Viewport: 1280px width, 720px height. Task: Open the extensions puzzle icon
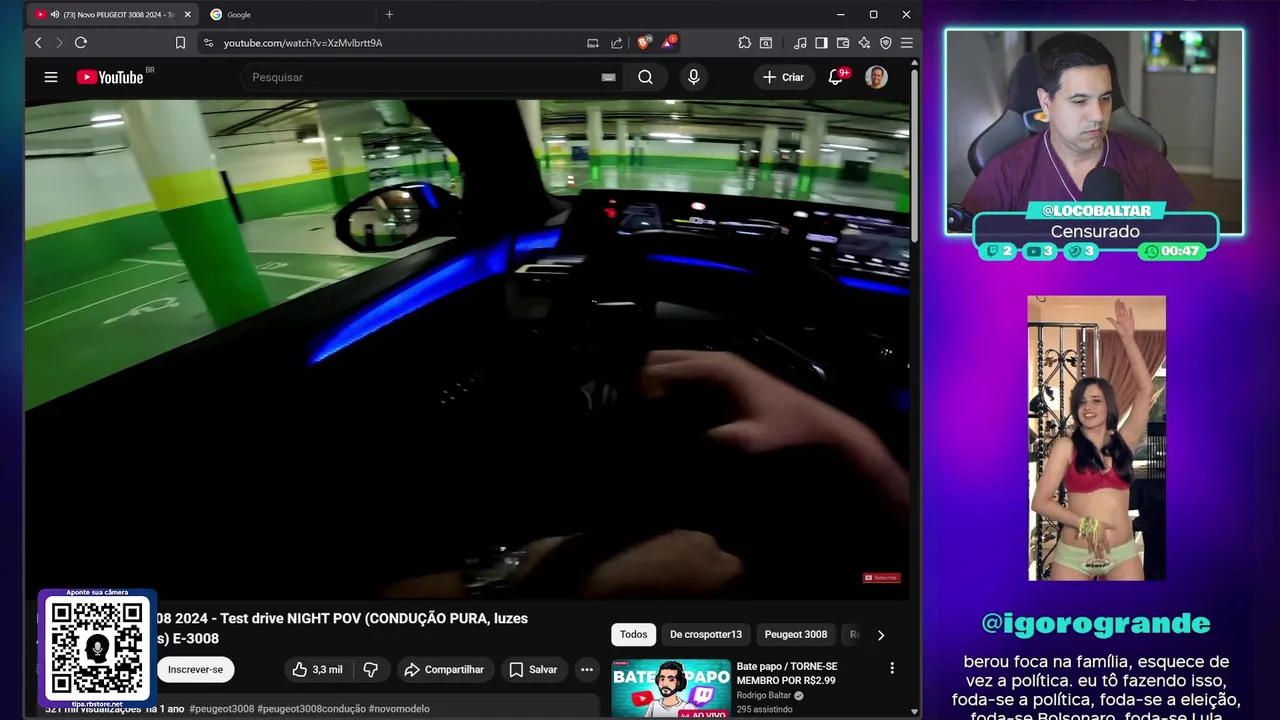[x=744, y=43]
